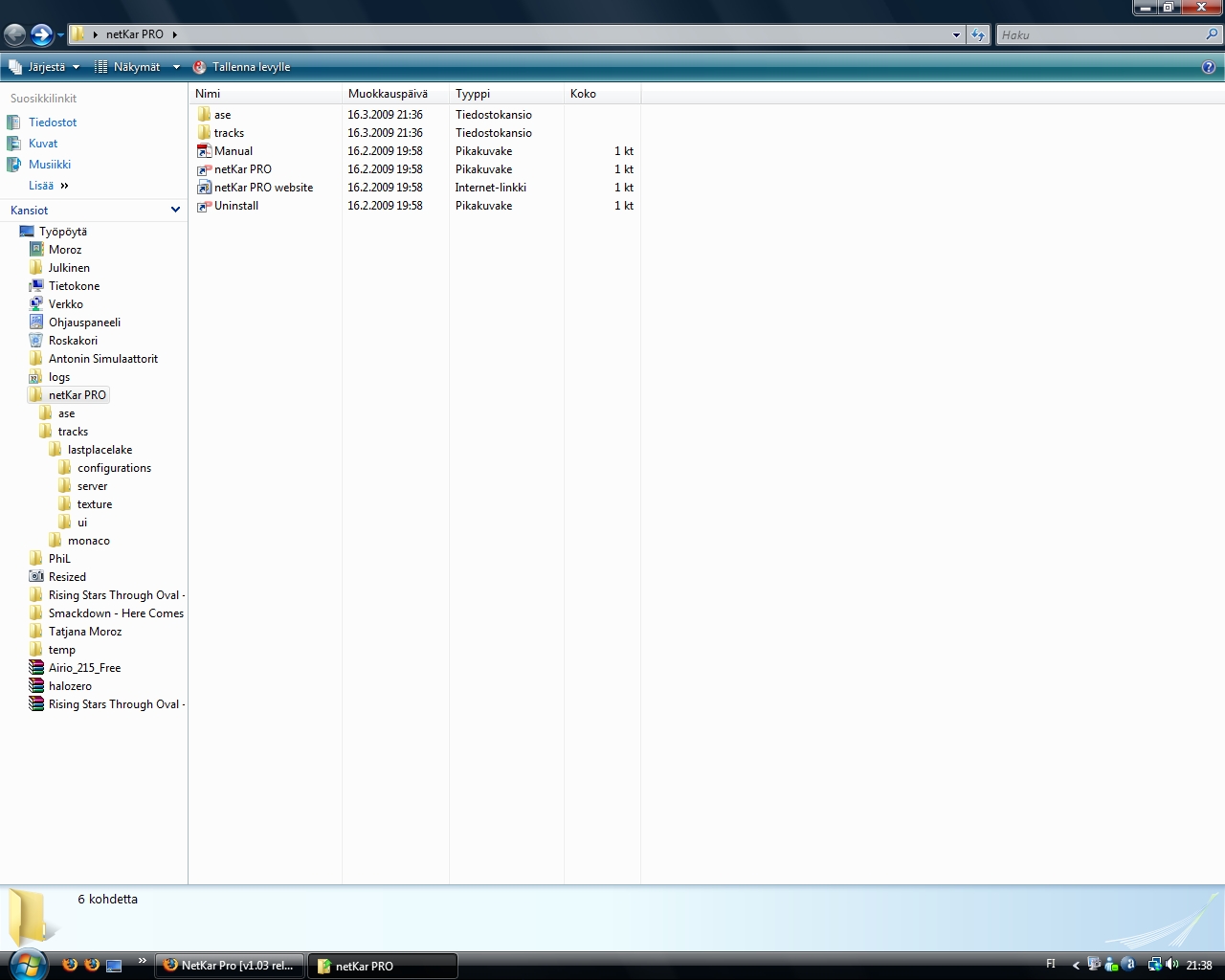
Task: Click the Windows Start orb
Action: (27, 964)
